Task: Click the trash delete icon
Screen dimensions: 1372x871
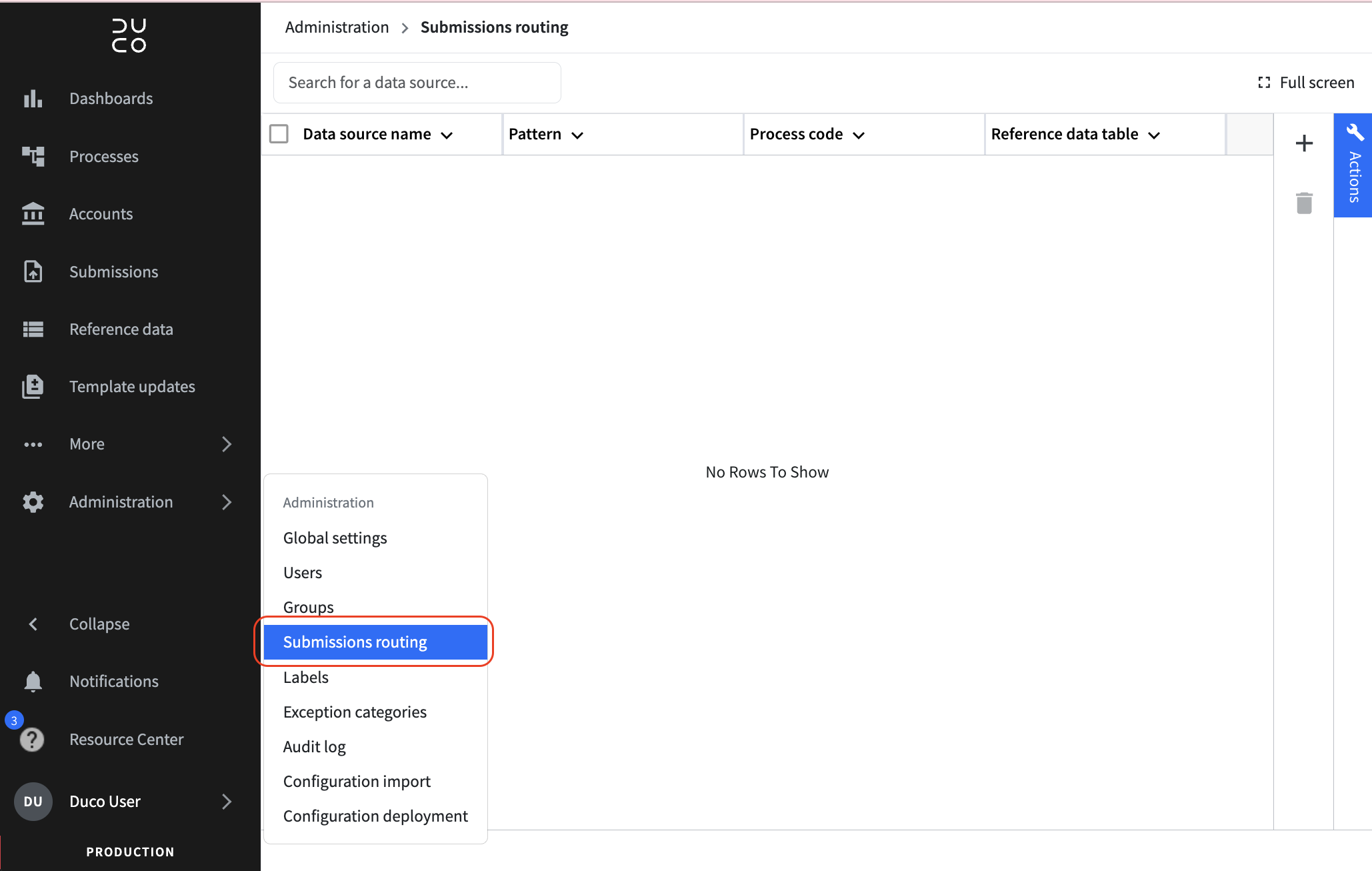Action: (1304, 203)
